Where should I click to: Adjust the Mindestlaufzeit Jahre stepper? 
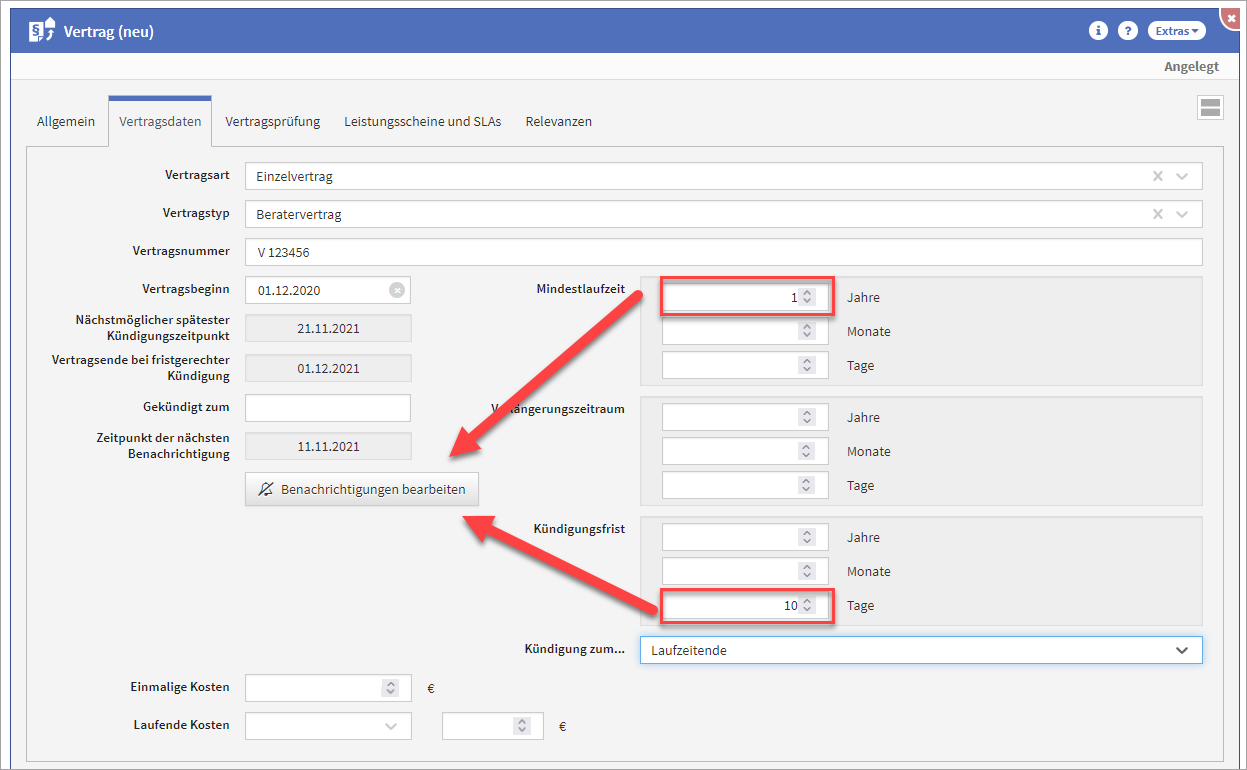point(808,297)
